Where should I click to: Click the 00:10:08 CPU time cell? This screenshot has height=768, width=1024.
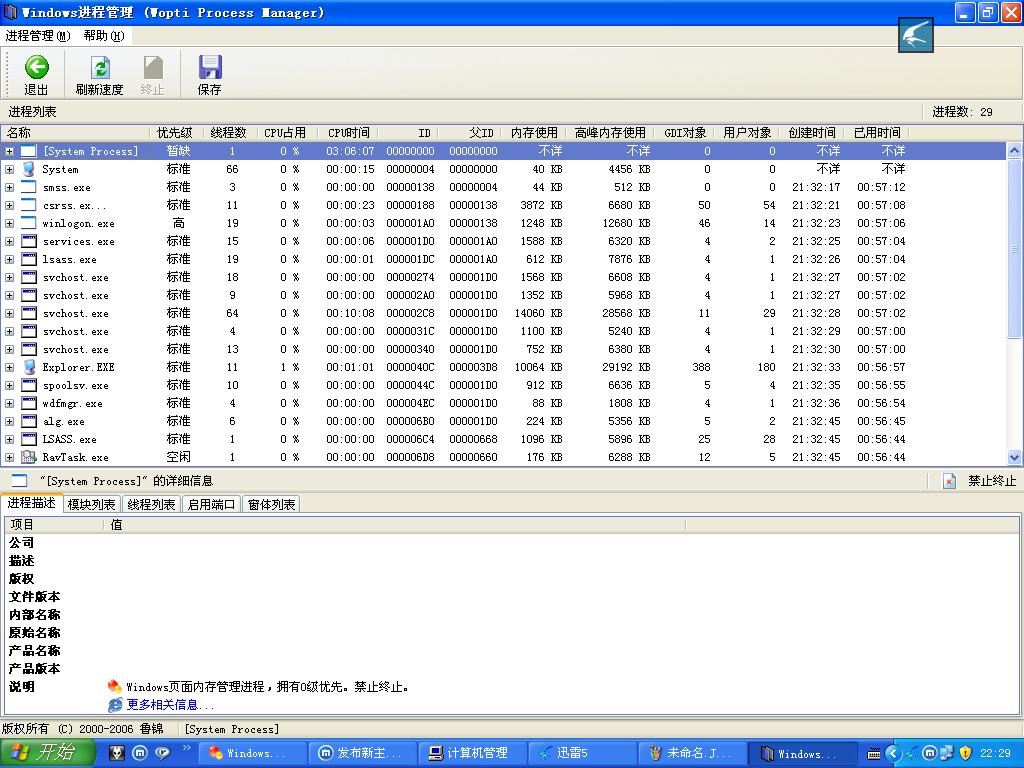tap(350, 313)
